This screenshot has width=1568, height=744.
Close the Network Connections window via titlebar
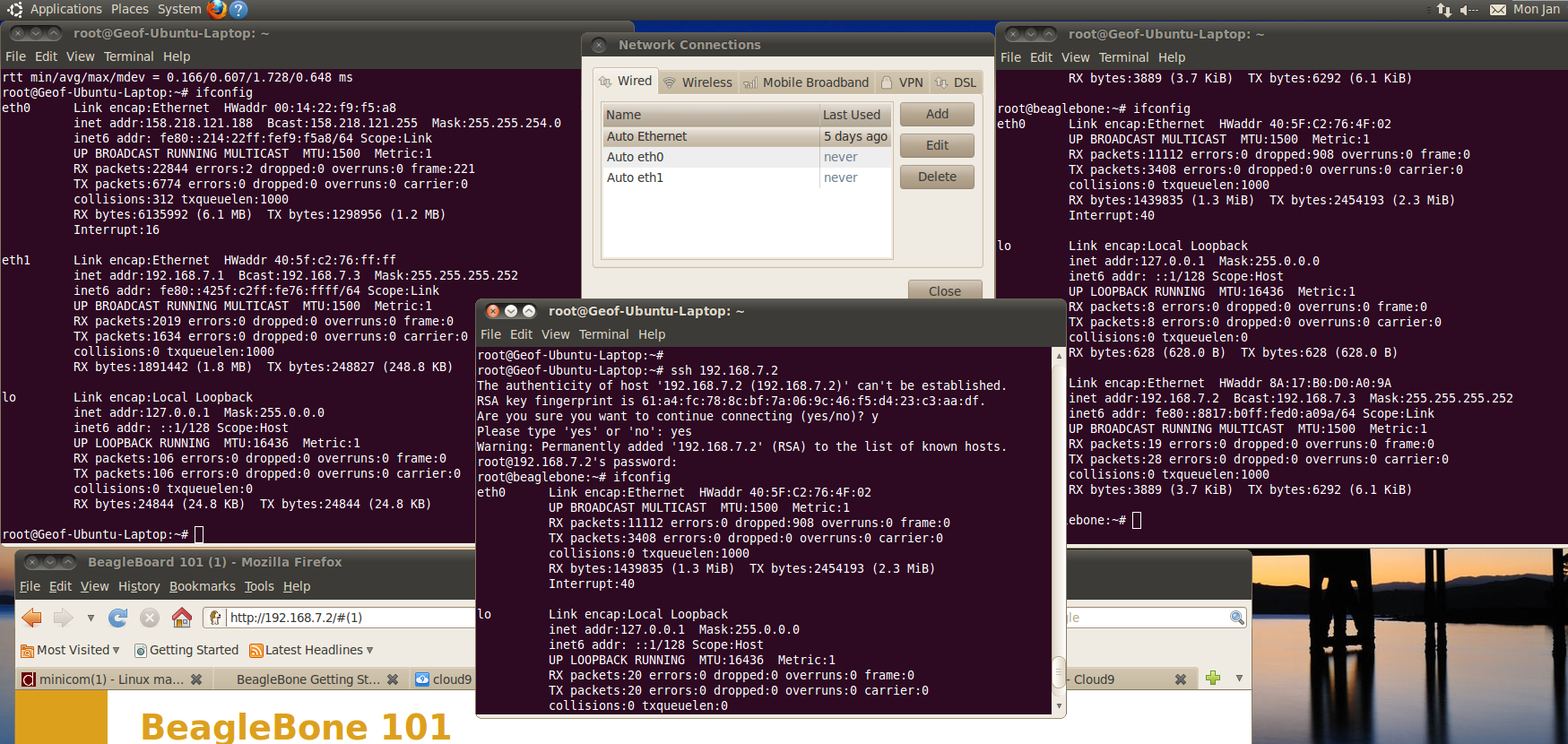[x=599, y=45]
